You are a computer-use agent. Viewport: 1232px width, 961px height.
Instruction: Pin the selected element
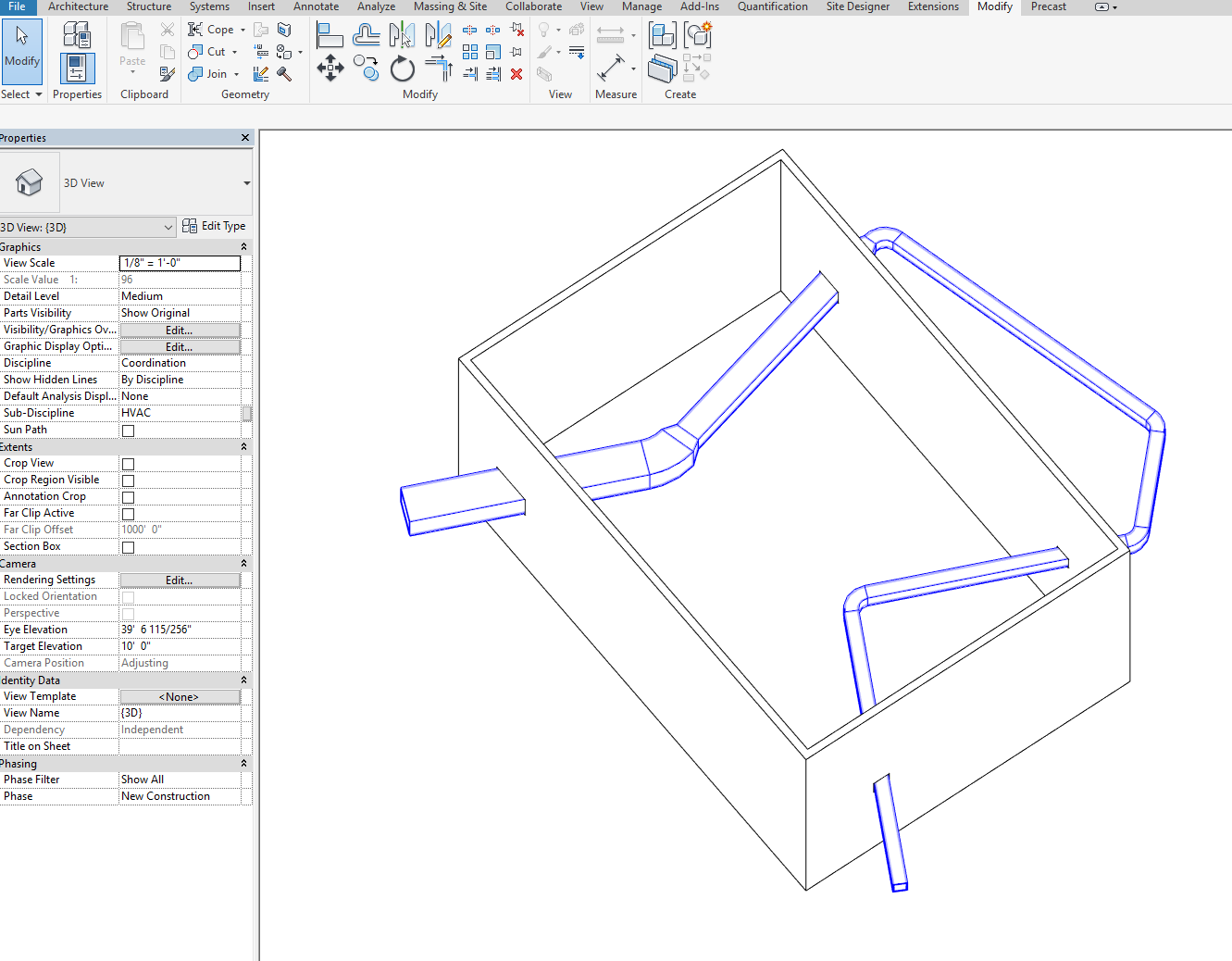(x=515, y=52)
